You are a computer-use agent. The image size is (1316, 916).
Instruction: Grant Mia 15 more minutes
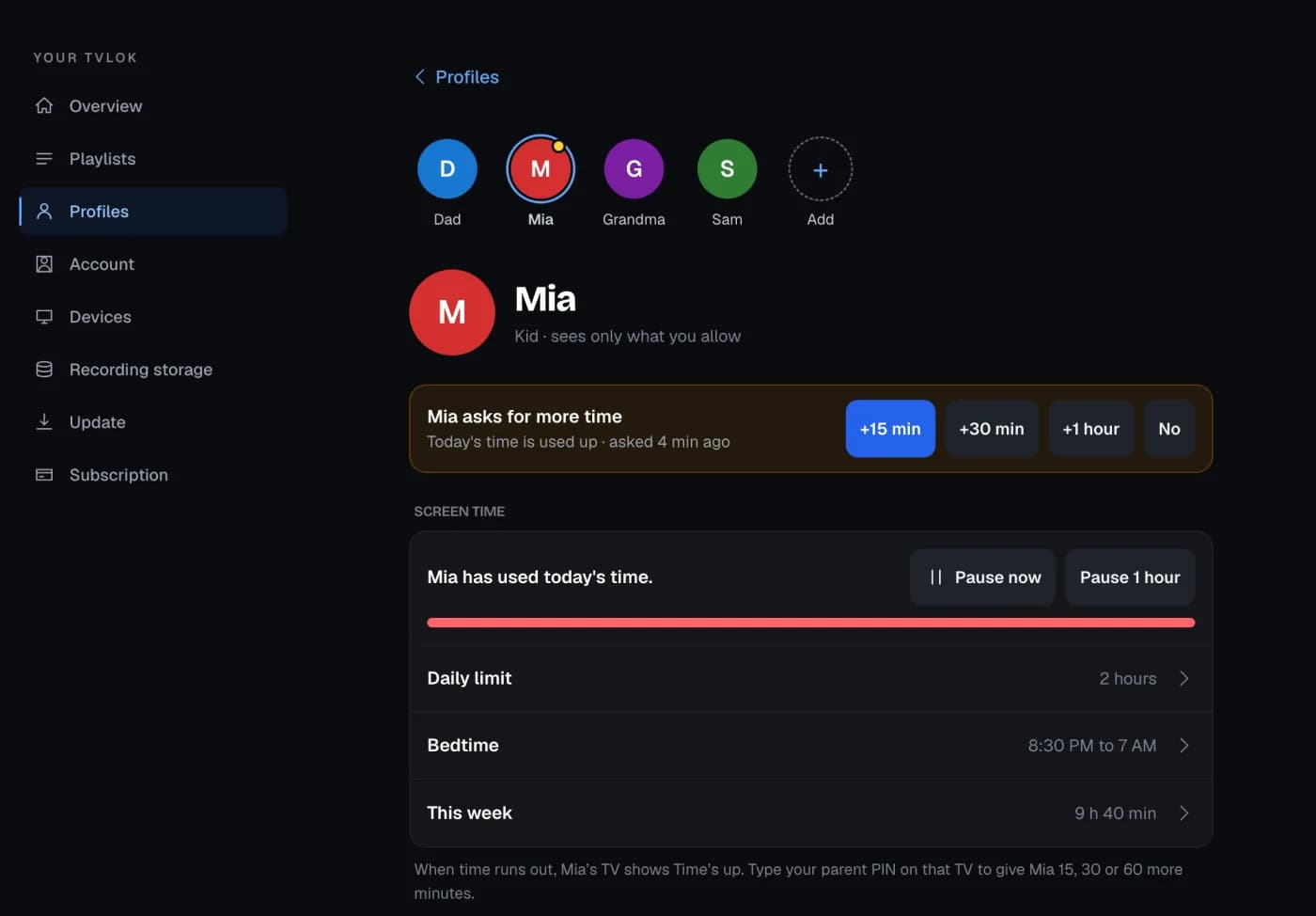[x=890, y=429]
